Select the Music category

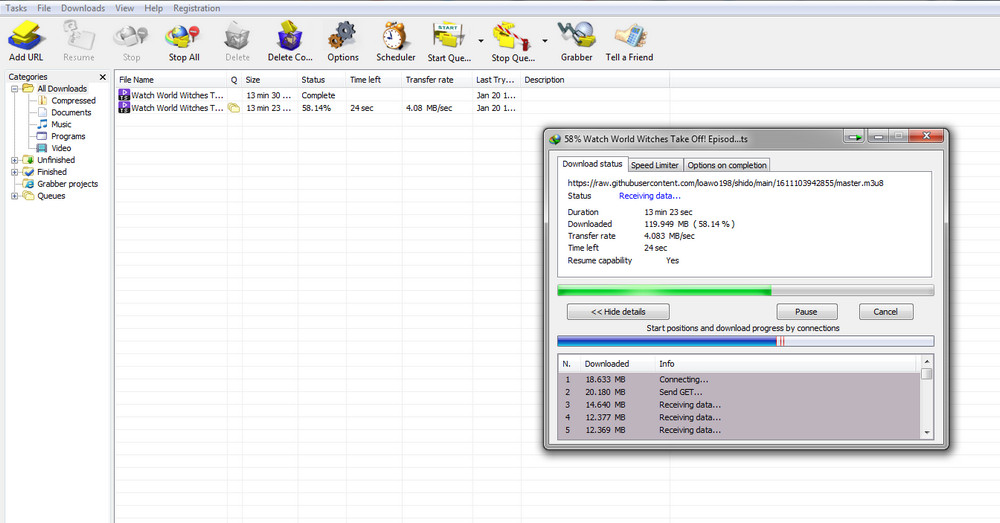pos(61,124)
